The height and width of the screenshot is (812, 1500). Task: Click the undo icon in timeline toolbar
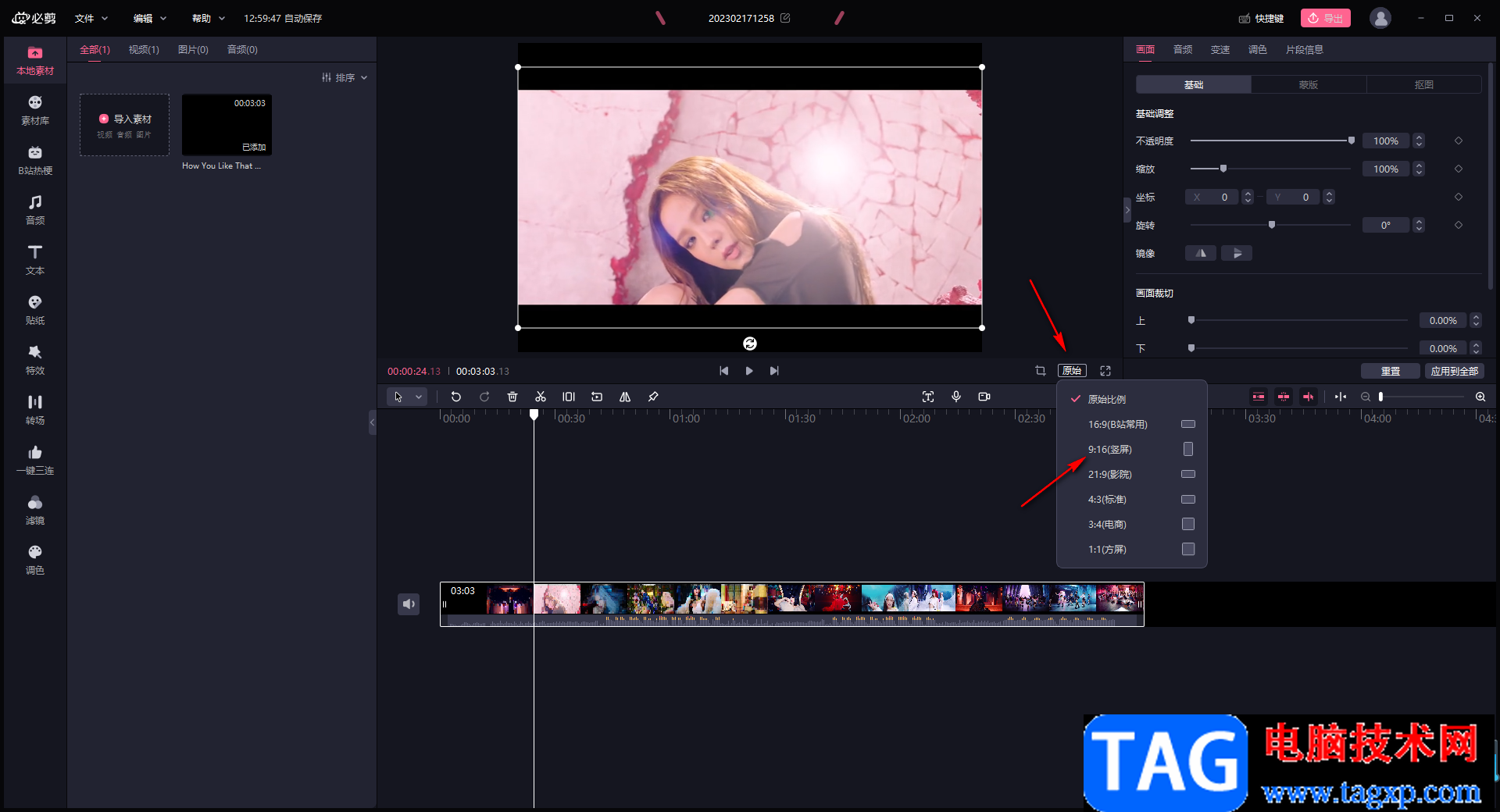[456, 397]
